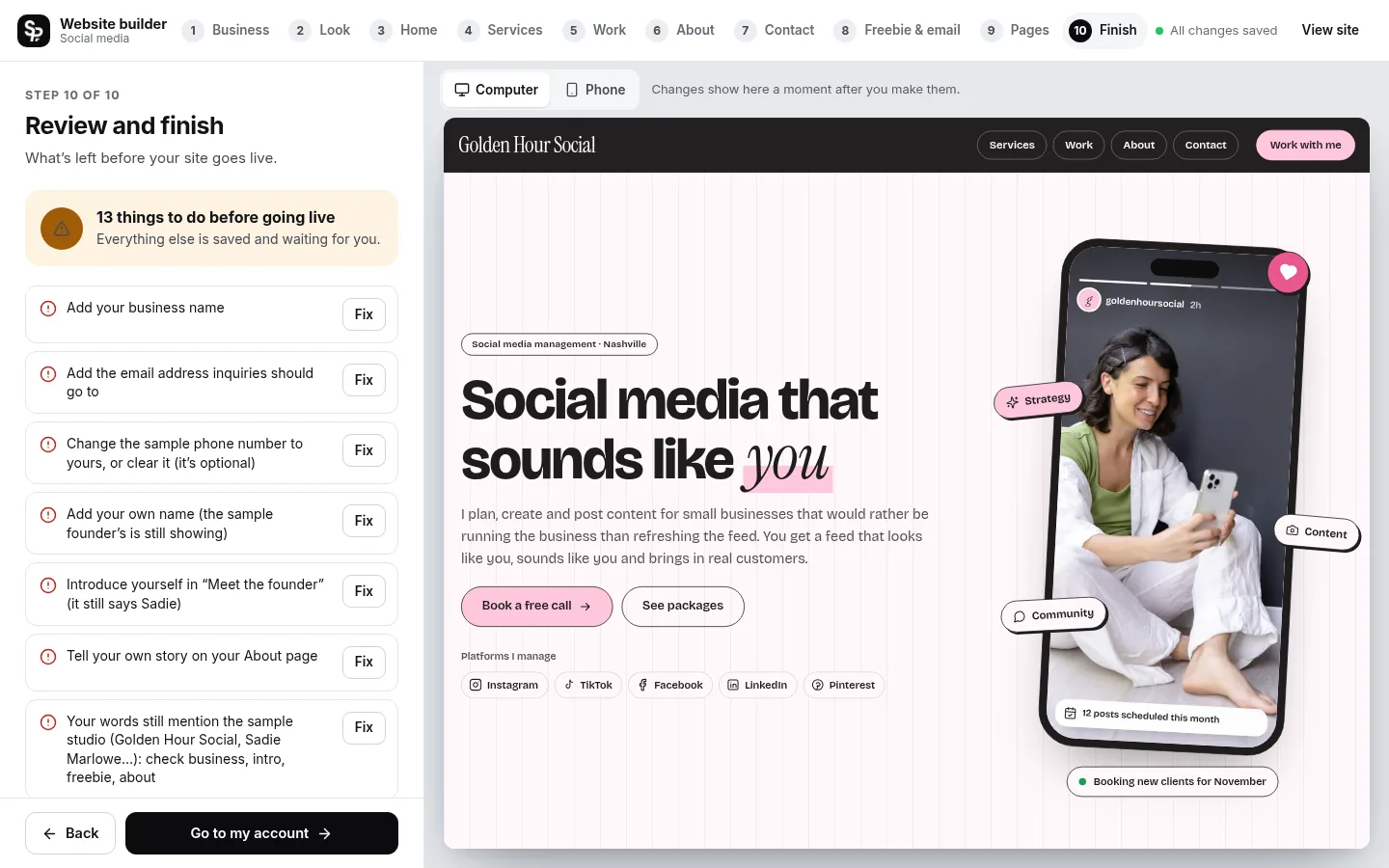This screenshot has width=1389, height=868.
Task: Go to step 6 About
Action: [x=681, y=31]
